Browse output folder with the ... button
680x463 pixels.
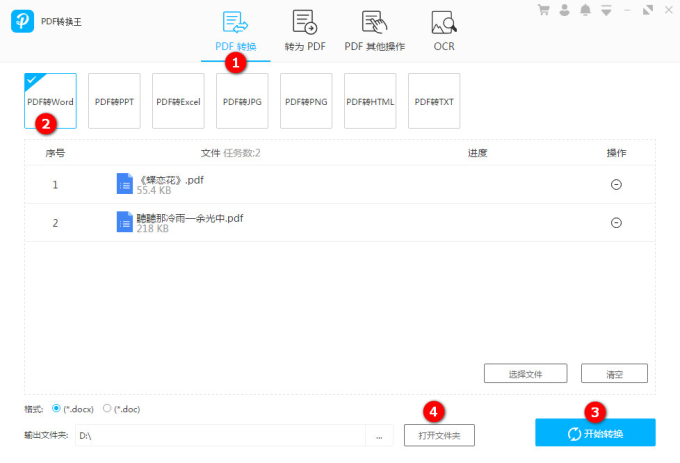click(x=379, y=436)
